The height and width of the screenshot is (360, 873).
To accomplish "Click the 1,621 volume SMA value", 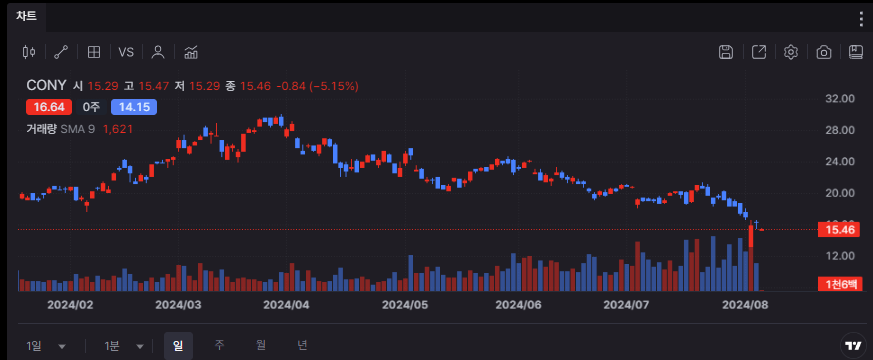I will point(117,129).
